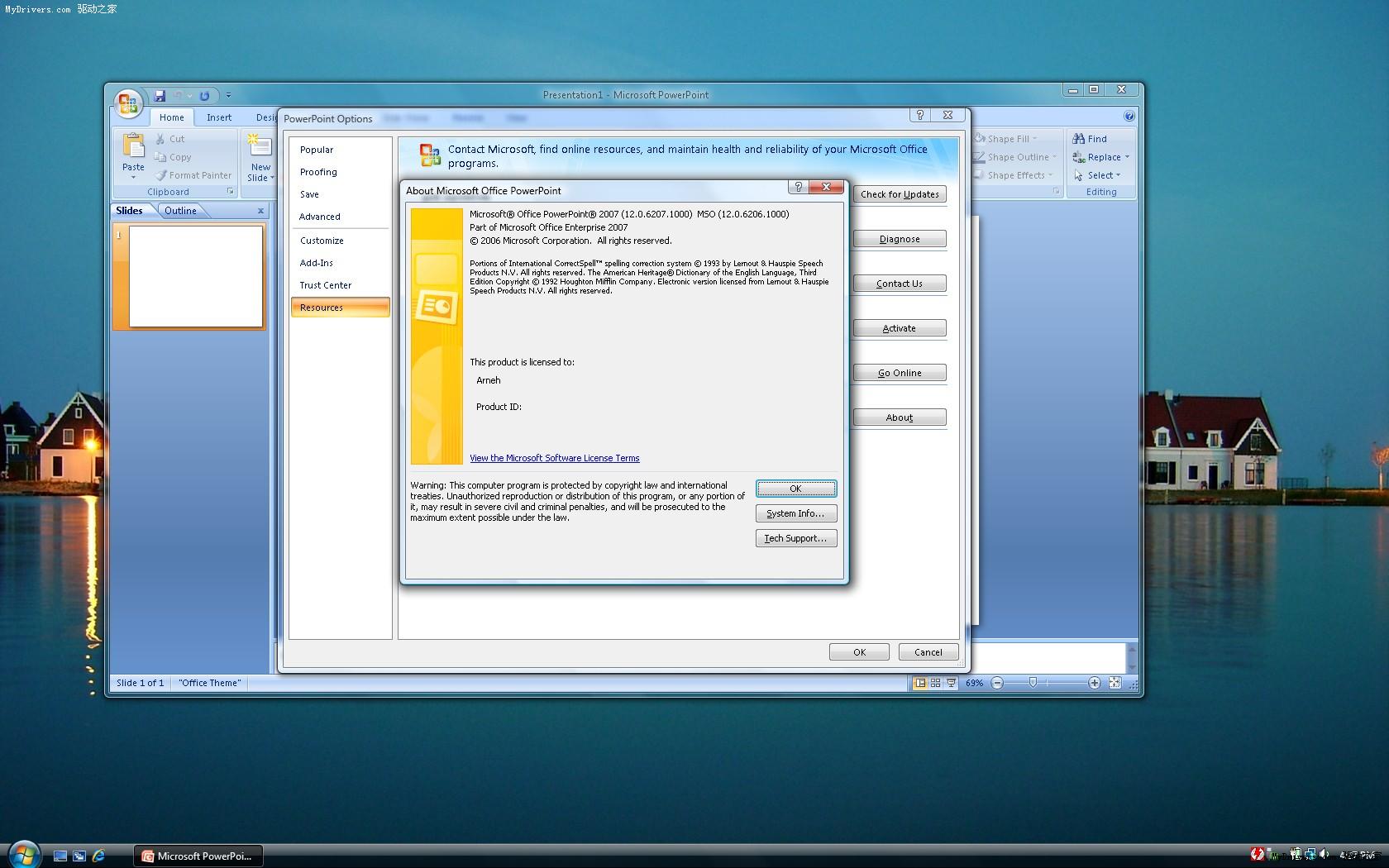Click Find in the Editing group
This screenshot has height=868, width=1389.
point(1090,139)
